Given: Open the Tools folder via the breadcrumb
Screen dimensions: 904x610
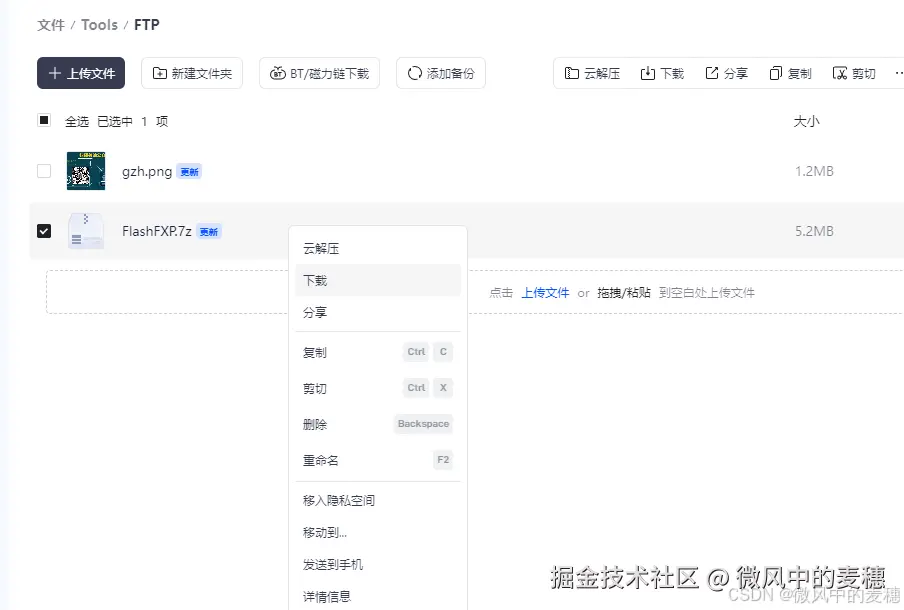Looking at the screenshot, I should pyautogui.click(x=99, y=24).
